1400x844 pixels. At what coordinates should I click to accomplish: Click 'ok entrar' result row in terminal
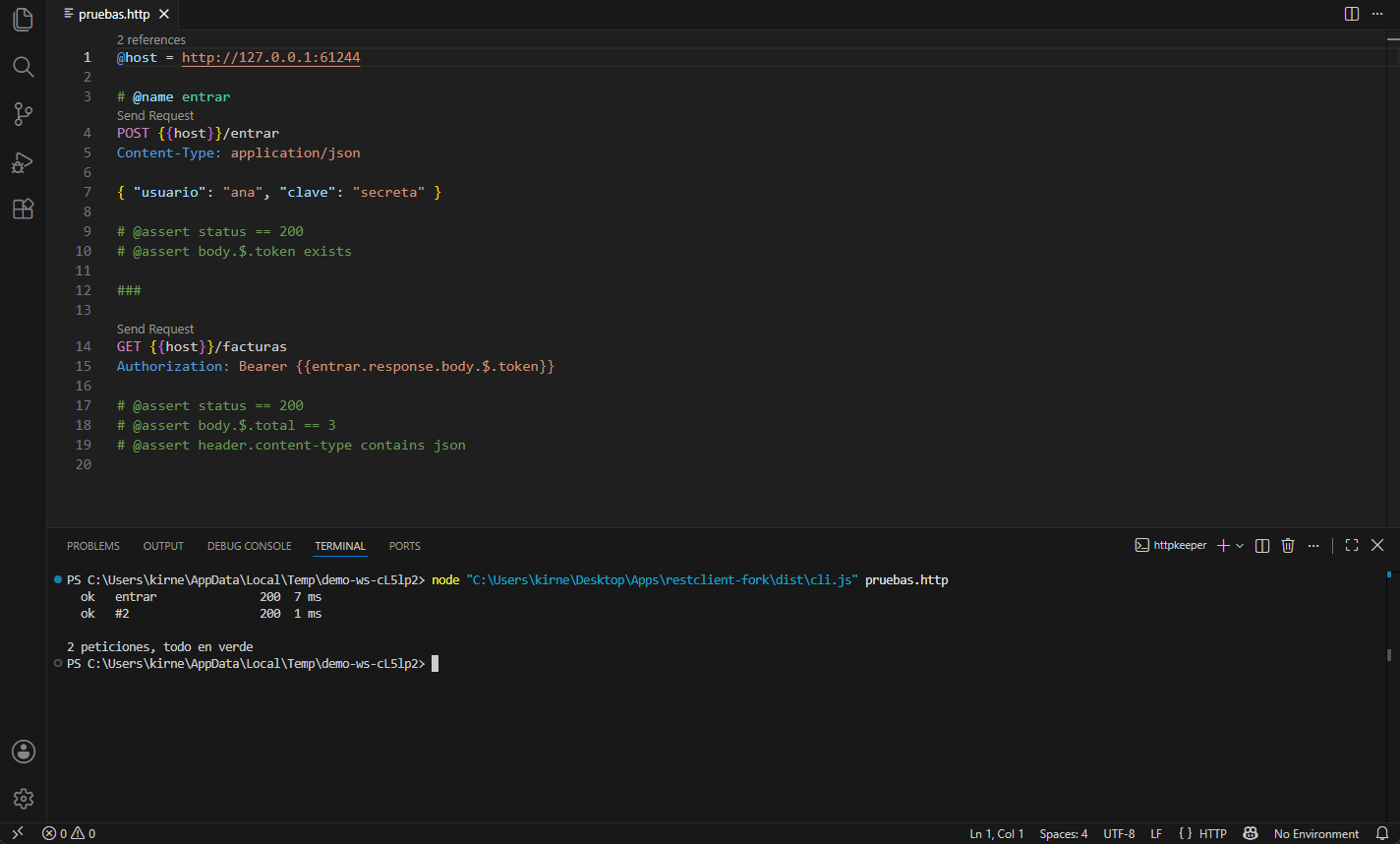[x=201, y=596]
